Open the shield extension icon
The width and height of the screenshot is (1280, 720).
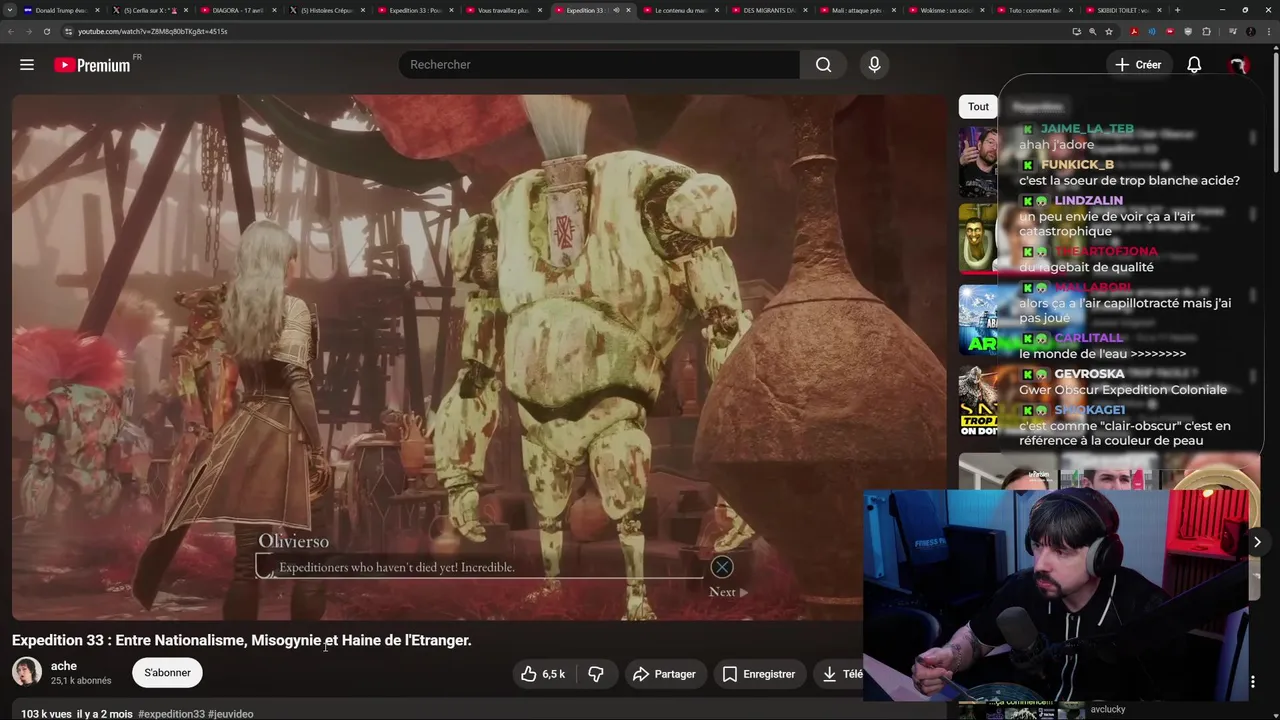click(1188, 31)
